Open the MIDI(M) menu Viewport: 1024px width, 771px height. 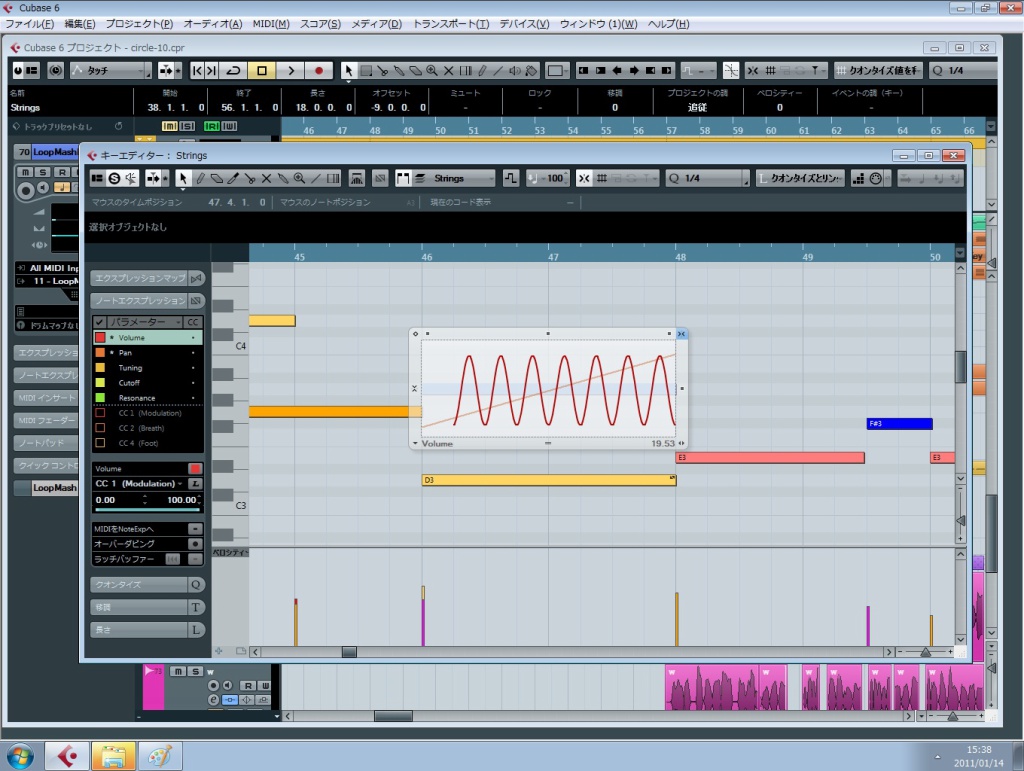pos(271,24)
